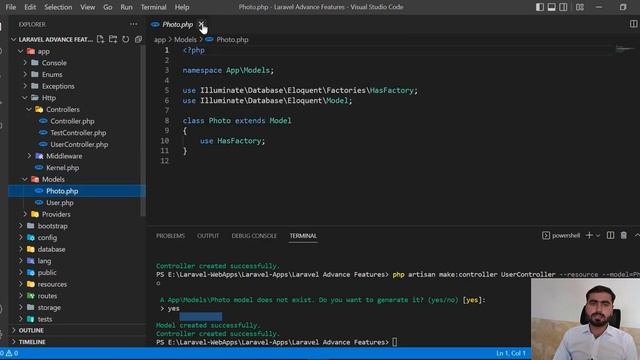Expand the database folder
The image size is (640, 360).
(77, 249)
